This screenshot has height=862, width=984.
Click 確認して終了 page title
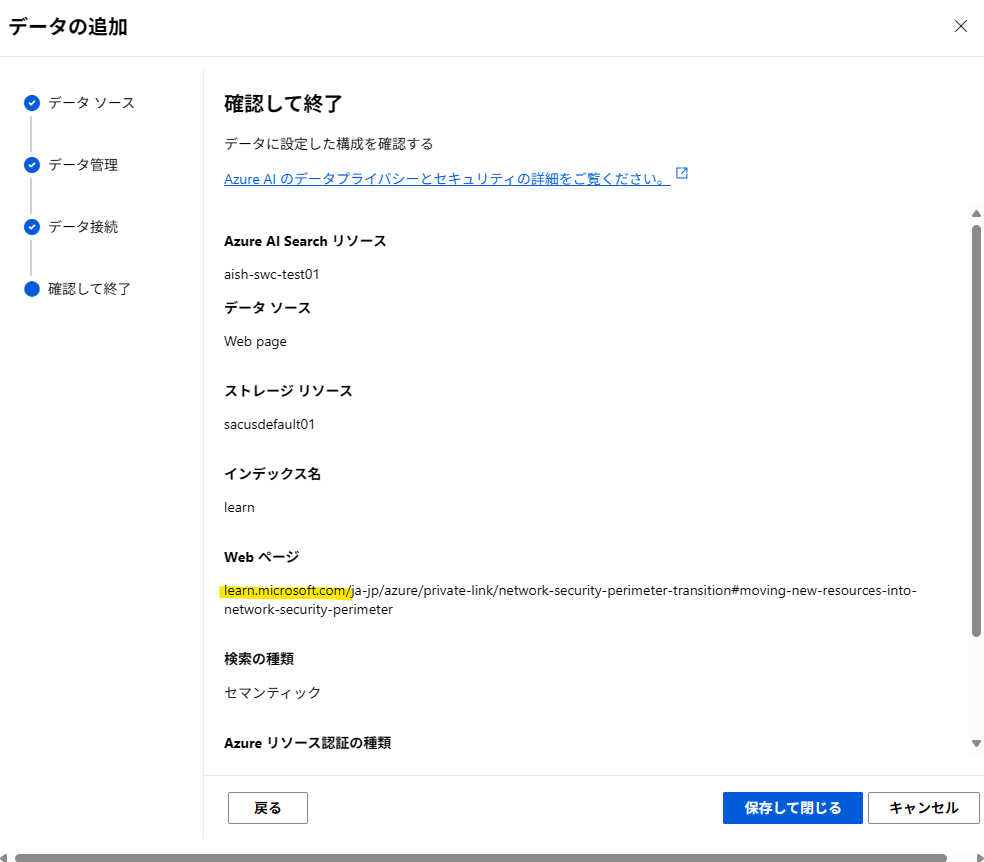[283, 104]
